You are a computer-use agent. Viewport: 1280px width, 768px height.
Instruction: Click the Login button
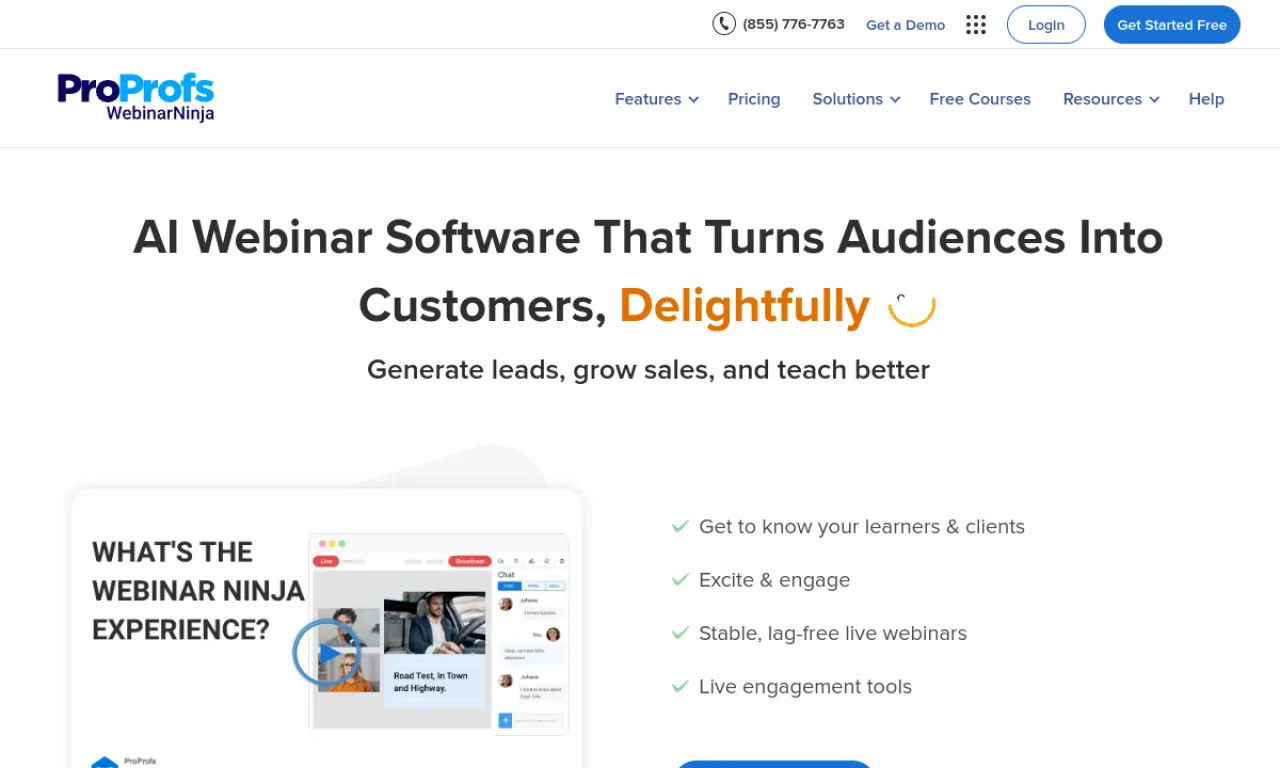click(1046, 25)
